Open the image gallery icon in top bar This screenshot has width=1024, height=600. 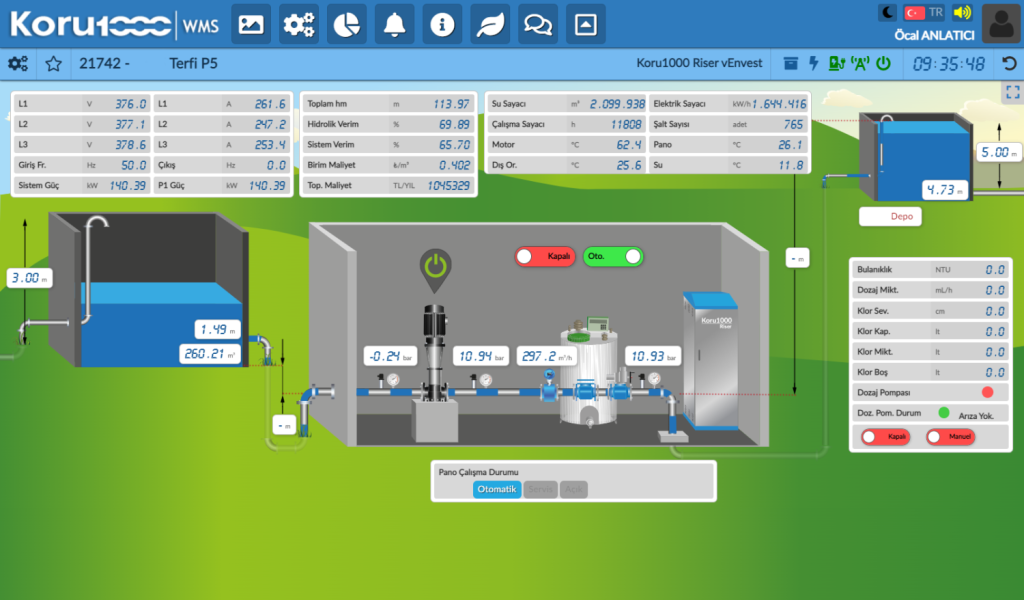click(251, 25)
